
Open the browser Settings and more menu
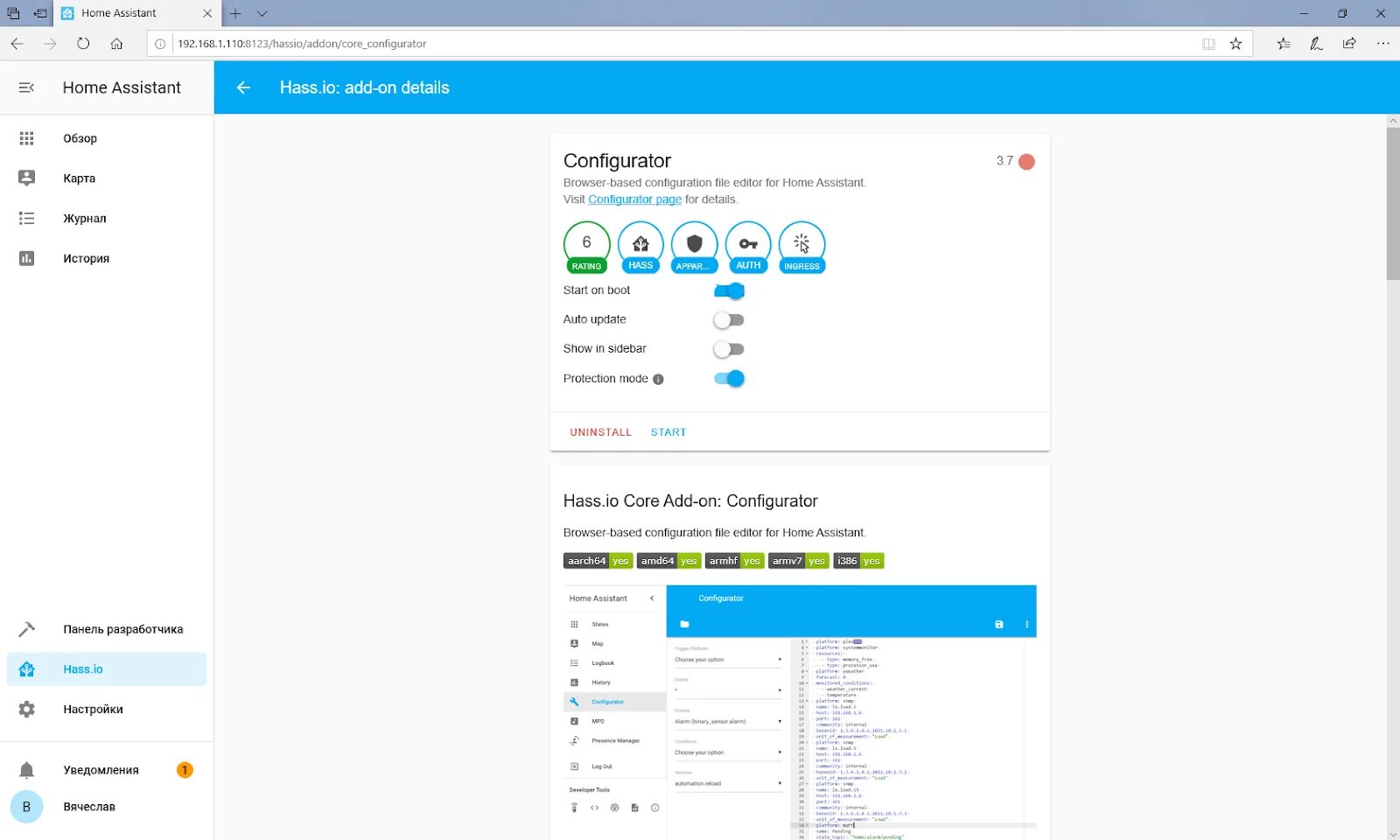(1382, 44)
